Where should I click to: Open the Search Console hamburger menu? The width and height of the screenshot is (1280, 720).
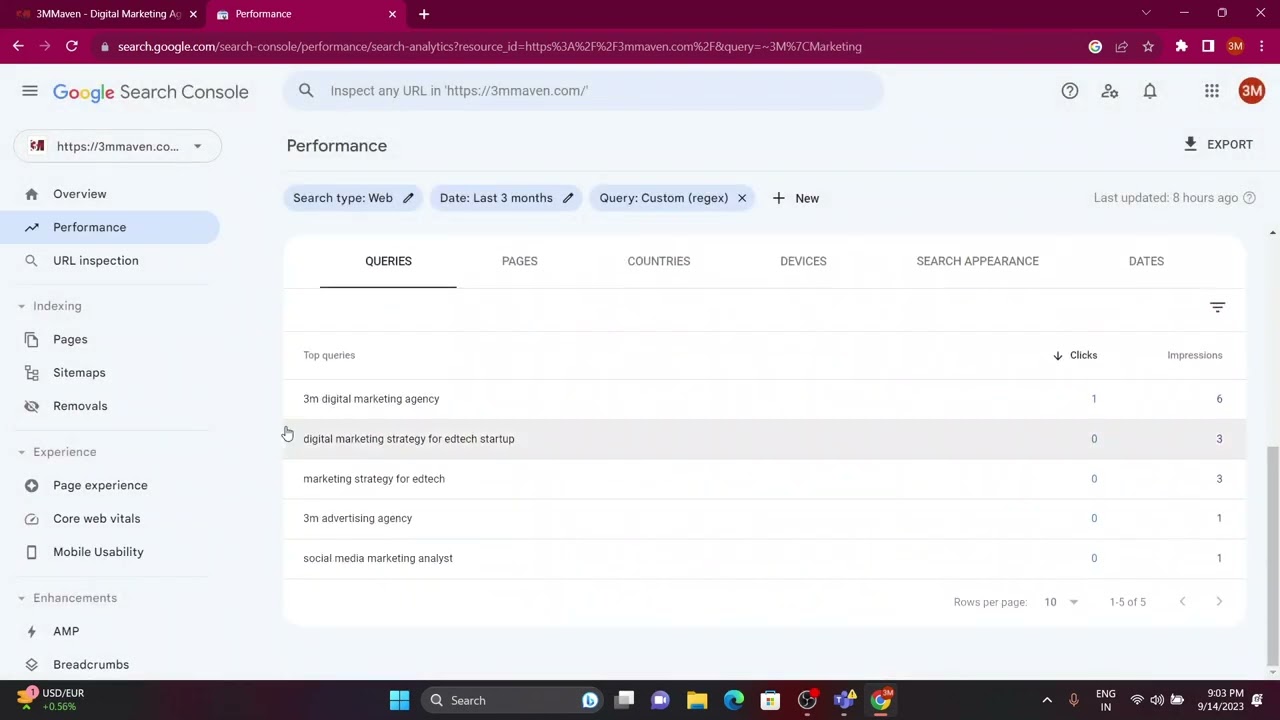[30, 91]
